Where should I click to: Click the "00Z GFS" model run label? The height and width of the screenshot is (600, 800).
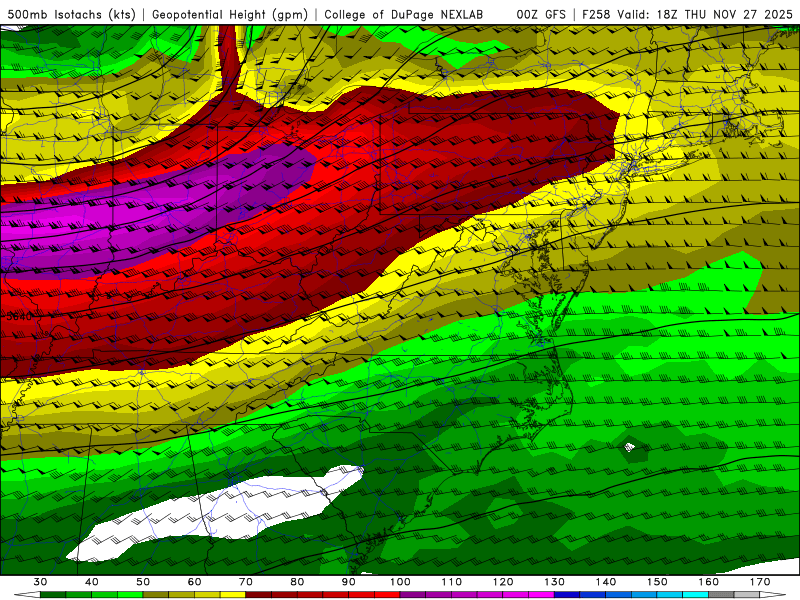coord(541,15)
